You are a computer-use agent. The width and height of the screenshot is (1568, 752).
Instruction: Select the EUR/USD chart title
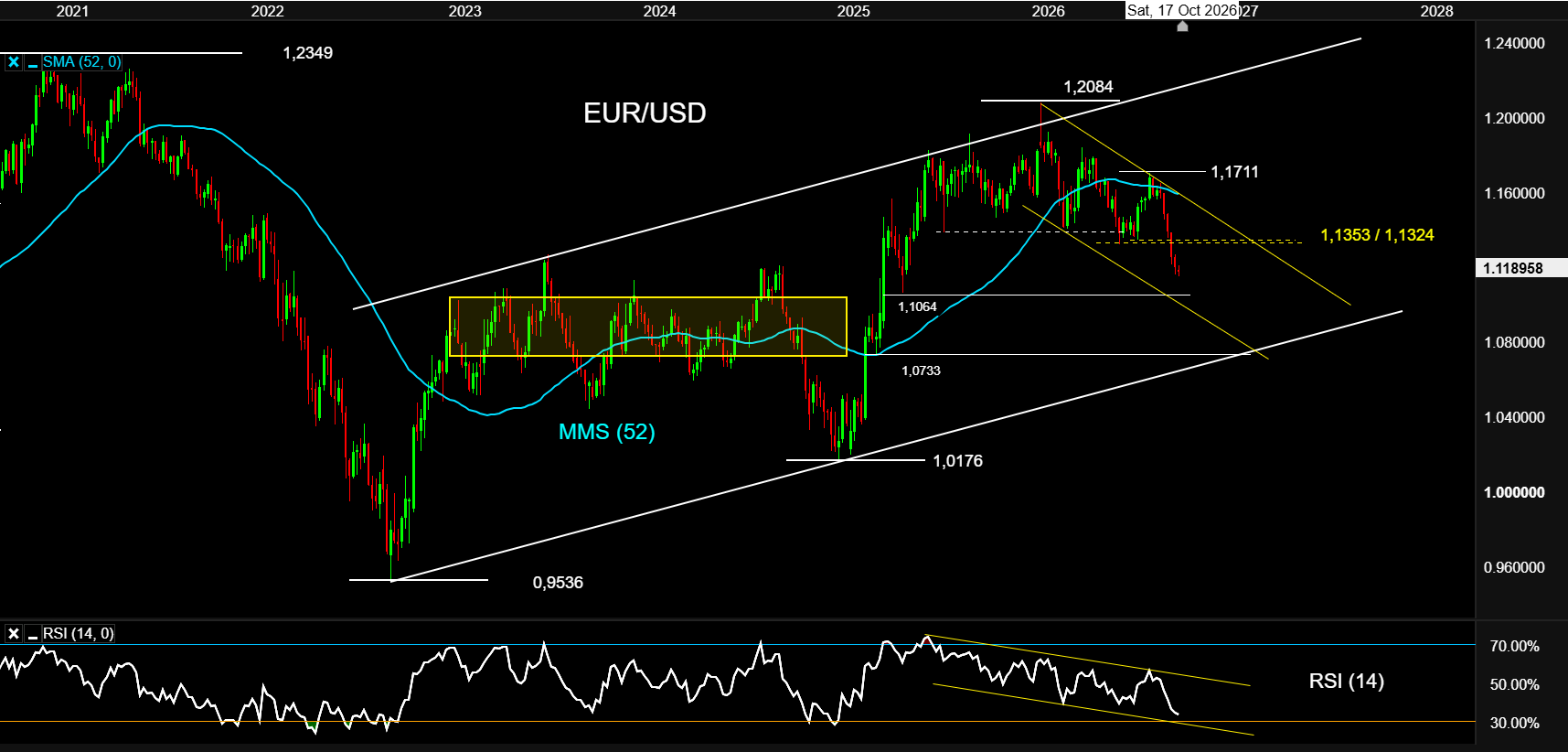[645, 113]
